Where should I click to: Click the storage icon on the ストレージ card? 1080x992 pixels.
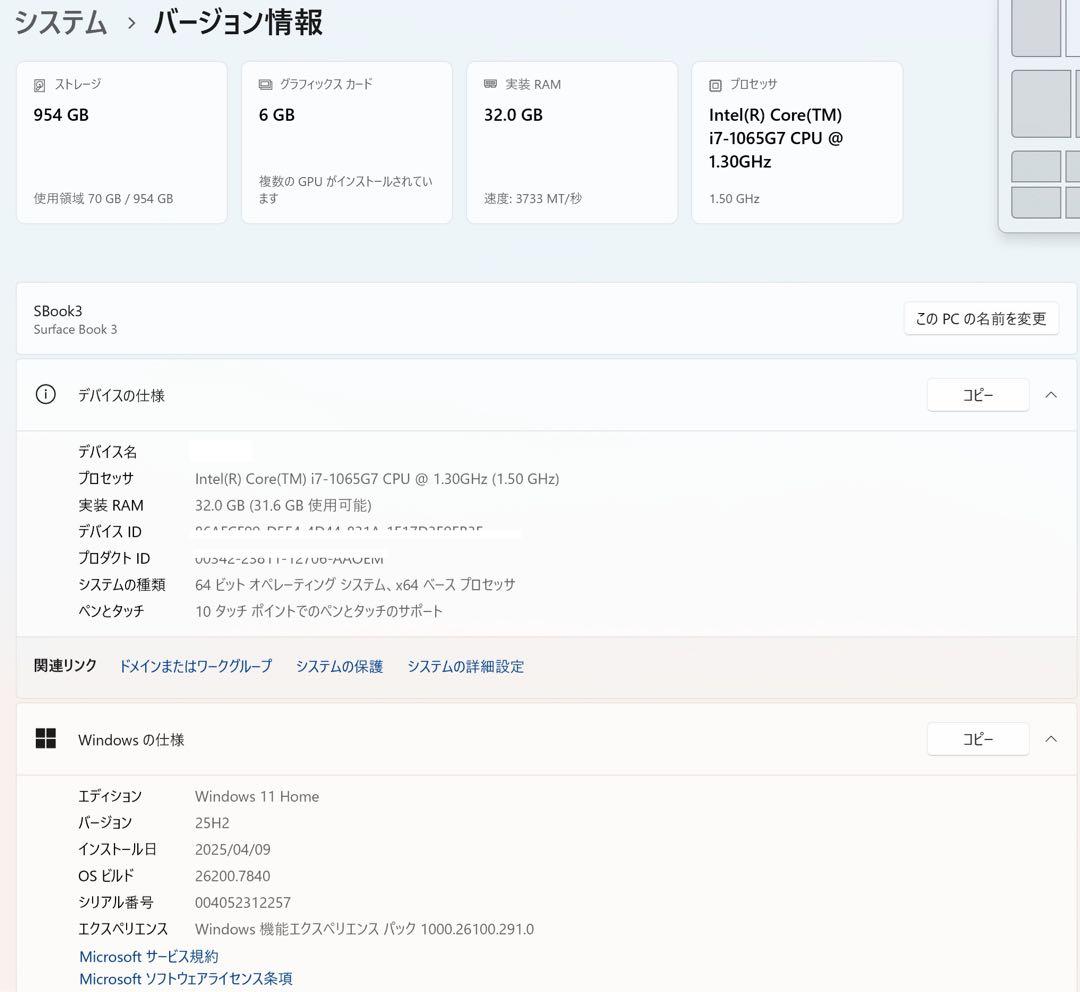click(x=40, y=84)
